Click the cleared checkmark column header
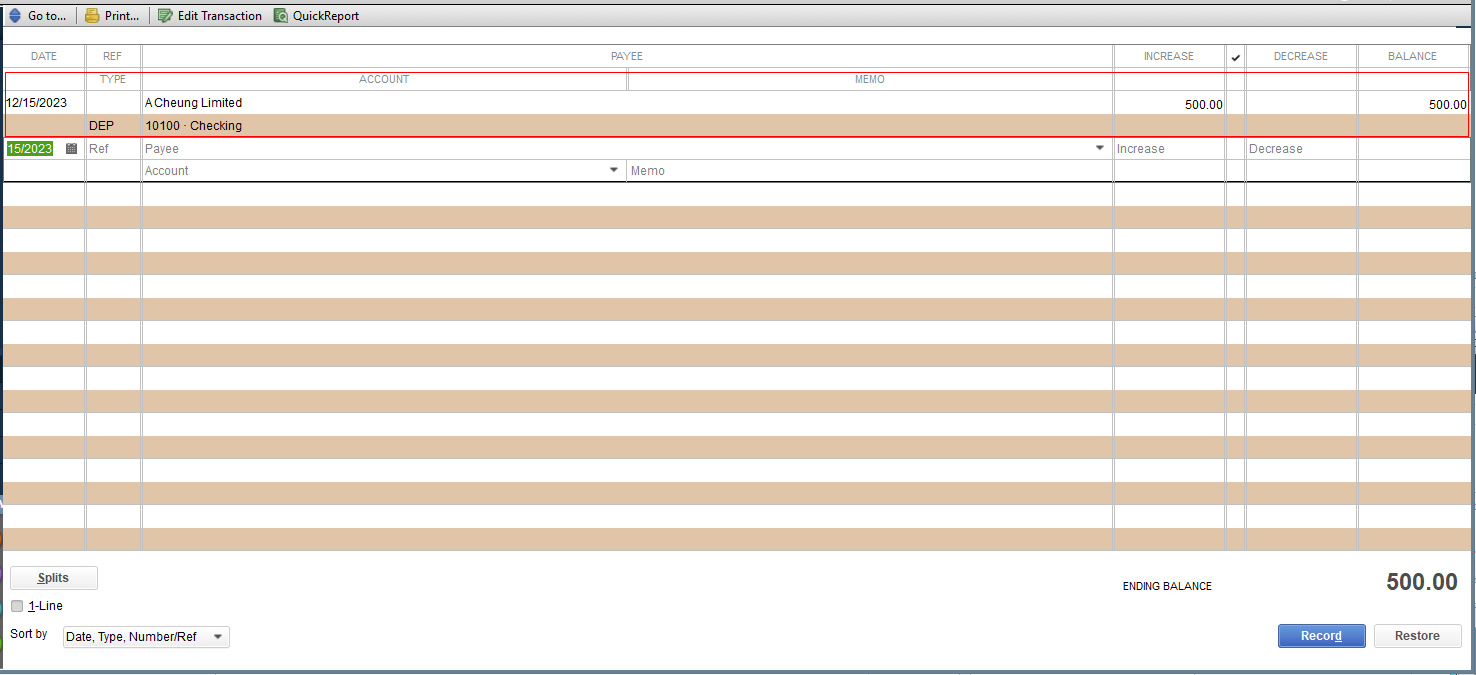Viewport: 1476px width, 675px height. tap(1236, 57)
